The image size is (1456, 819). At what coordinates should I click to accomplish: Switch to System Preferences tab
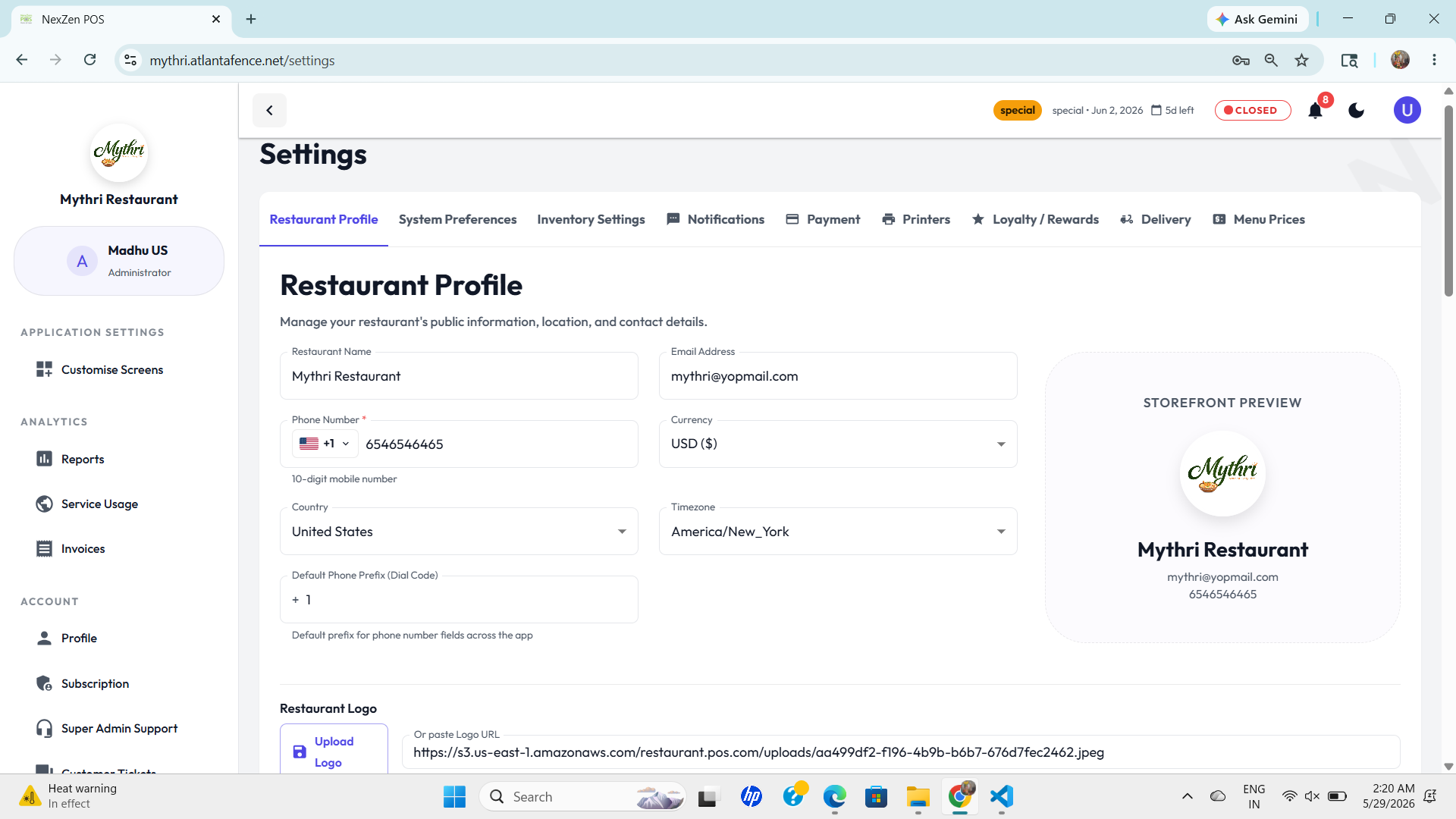pyautogui.click(x=457, y=220)
